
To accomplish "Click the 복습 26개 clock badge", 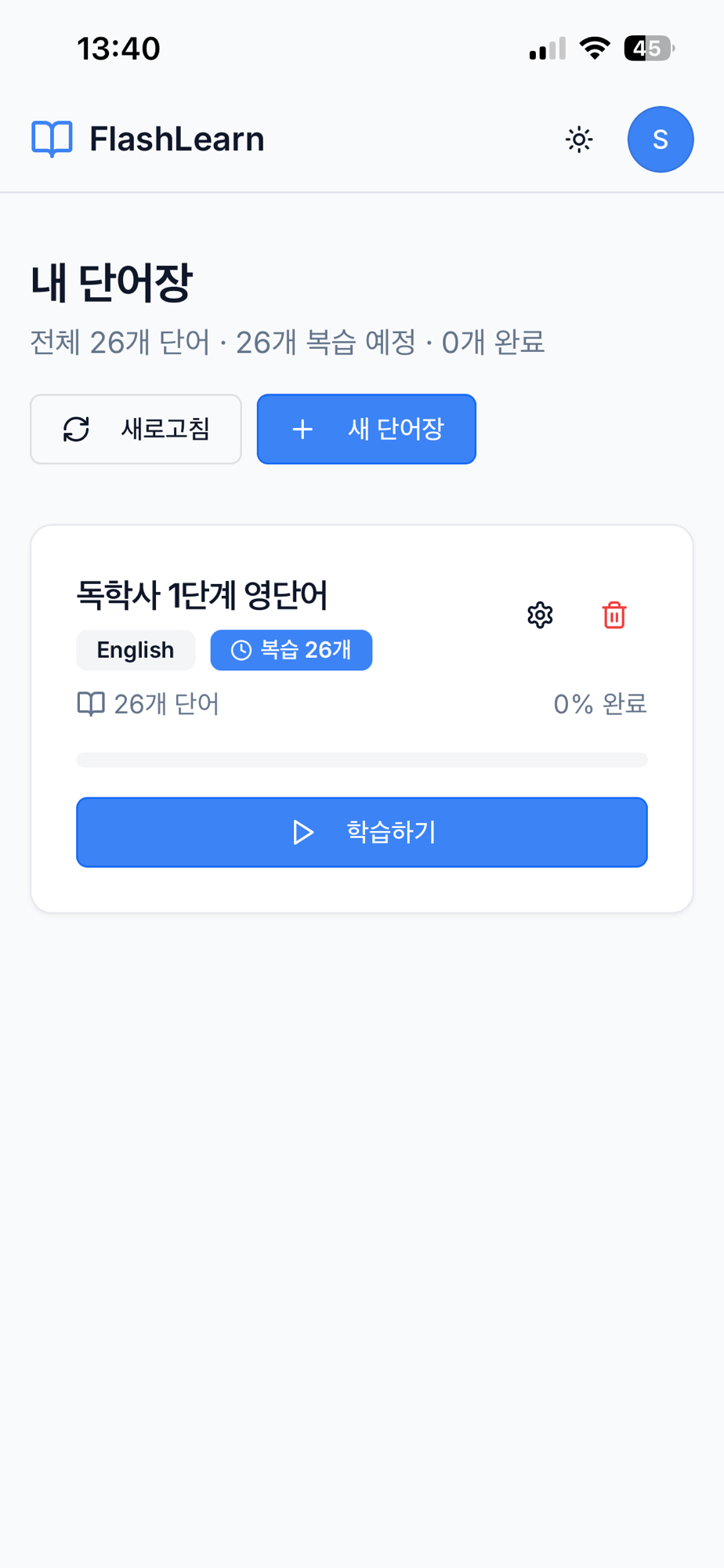I will pos(291,650).
